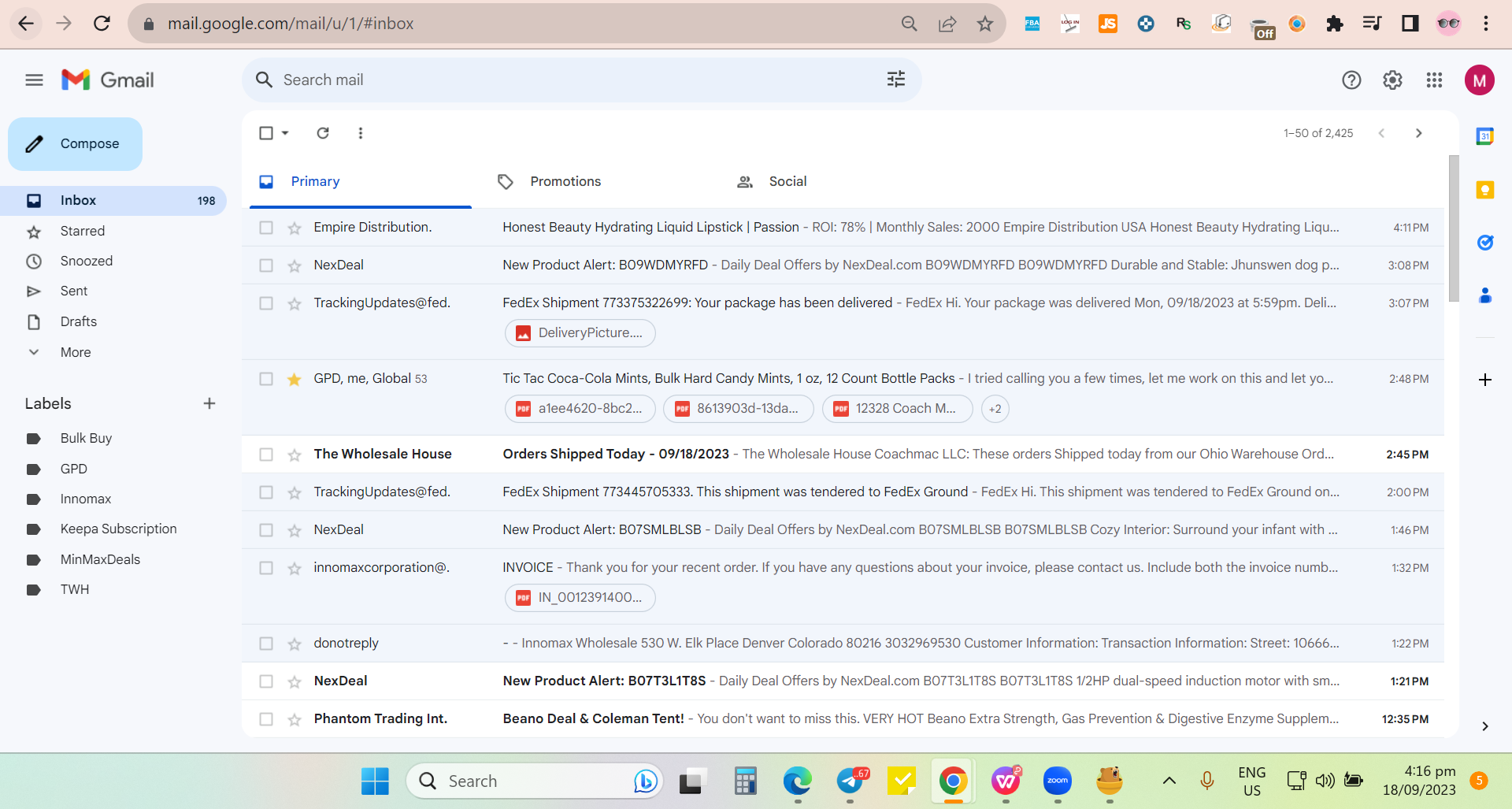Open Google Contacts side panel

click(1485, 295)
